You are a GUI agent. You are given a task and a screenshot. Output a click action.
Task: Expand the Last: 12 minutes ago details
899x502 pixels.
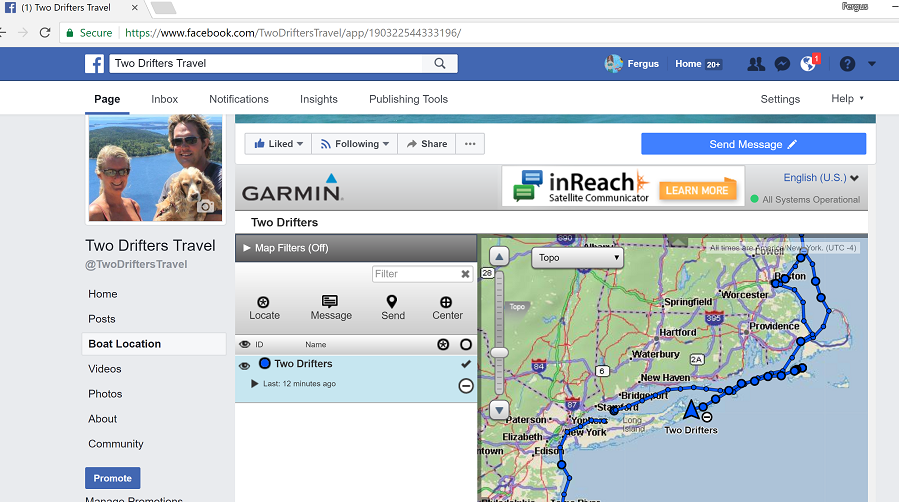click(255, 383)
